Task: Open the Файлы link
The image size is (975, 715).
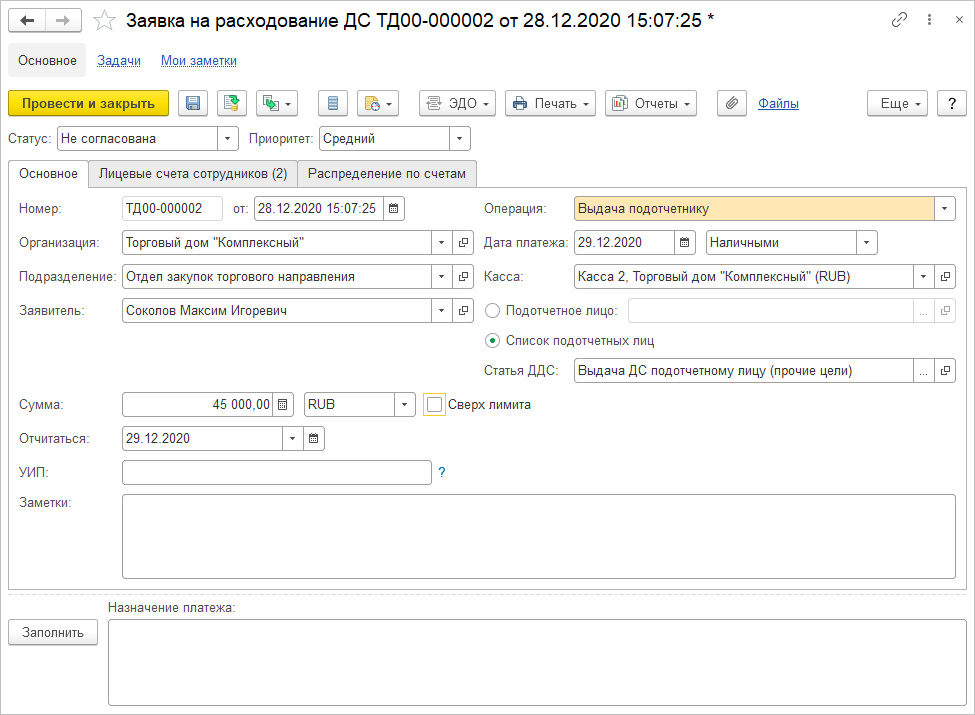Action: 778,104
